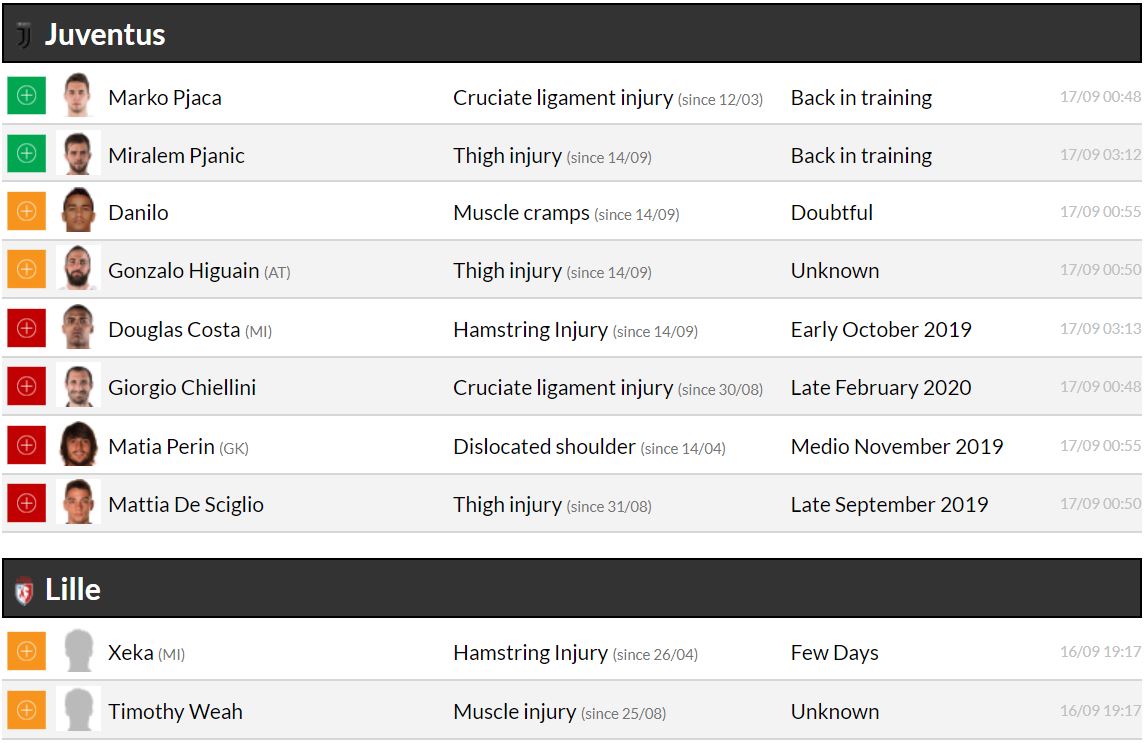Screen dimensions: 1144x743
Task: Click the orange status icon for Gonzalo Higuain
Action: pos(26,270)
